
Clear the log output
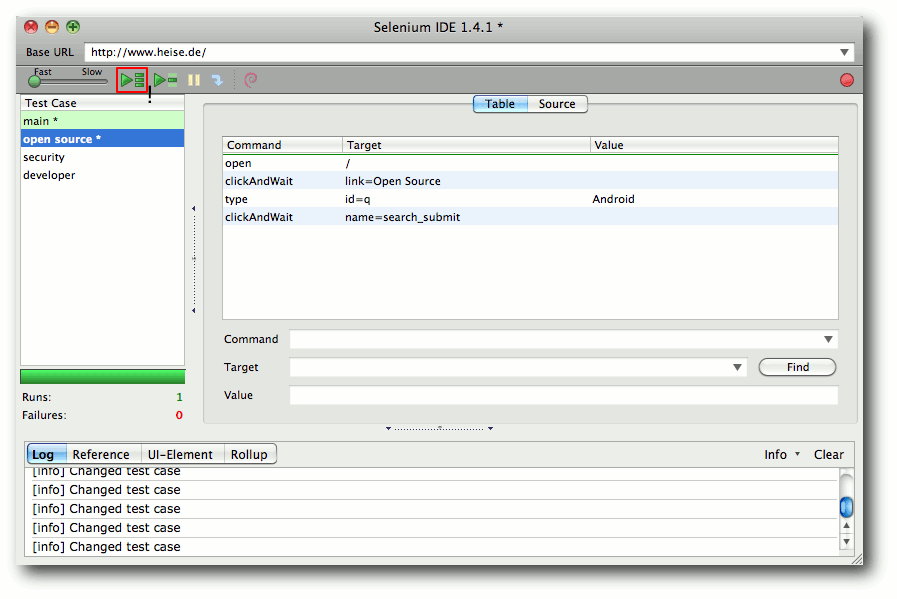point(828,455)
